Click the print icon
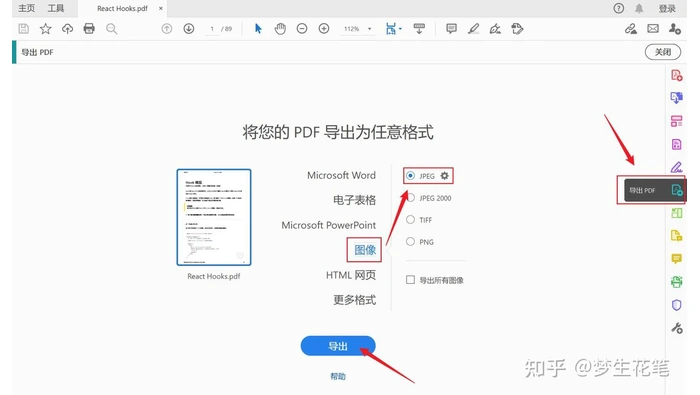Viewport: 700px width, 395px height. click(89, 29)
